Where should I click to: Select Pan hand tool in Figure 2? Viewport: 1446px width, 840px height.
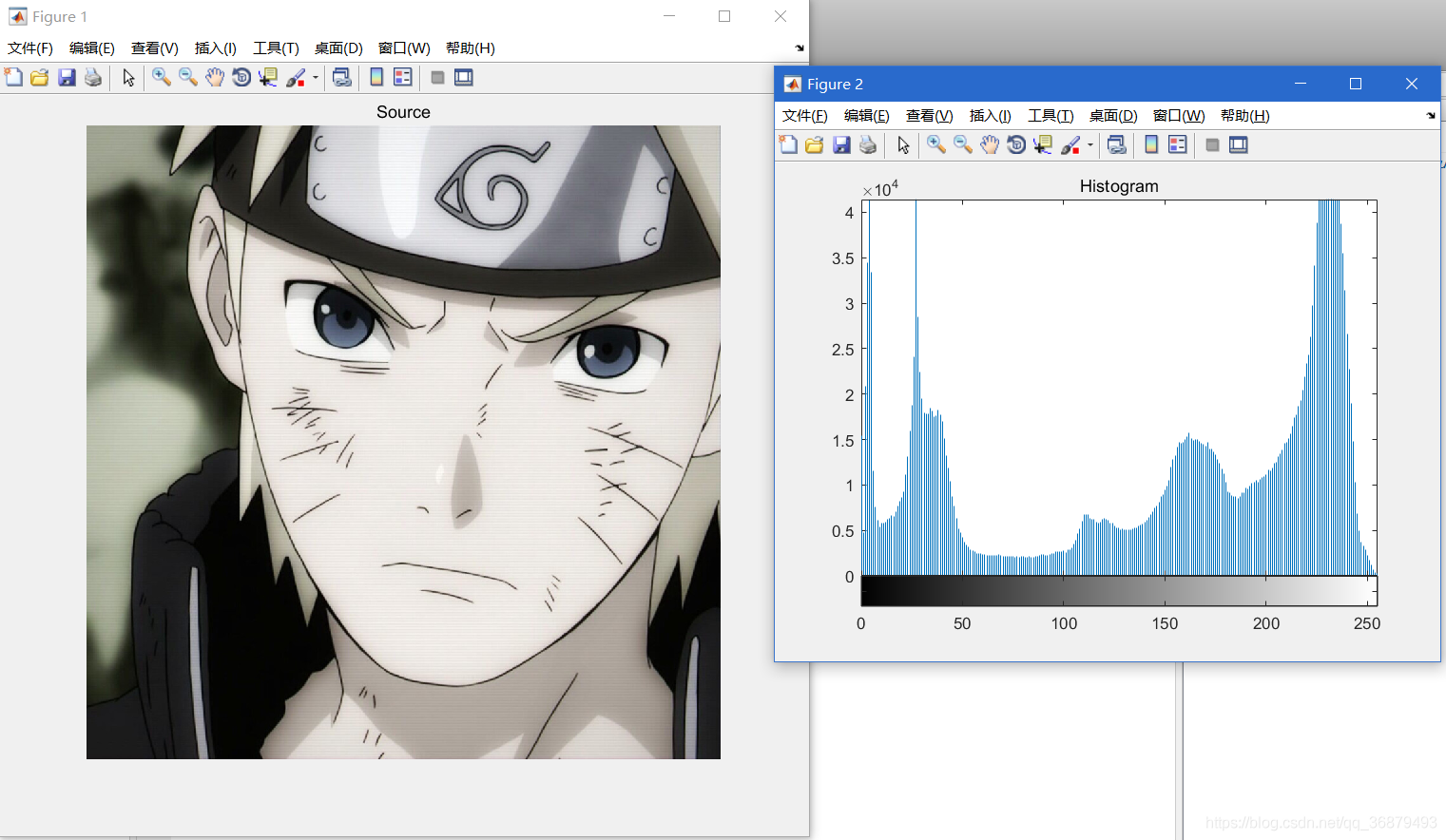(x=990, y=144)
